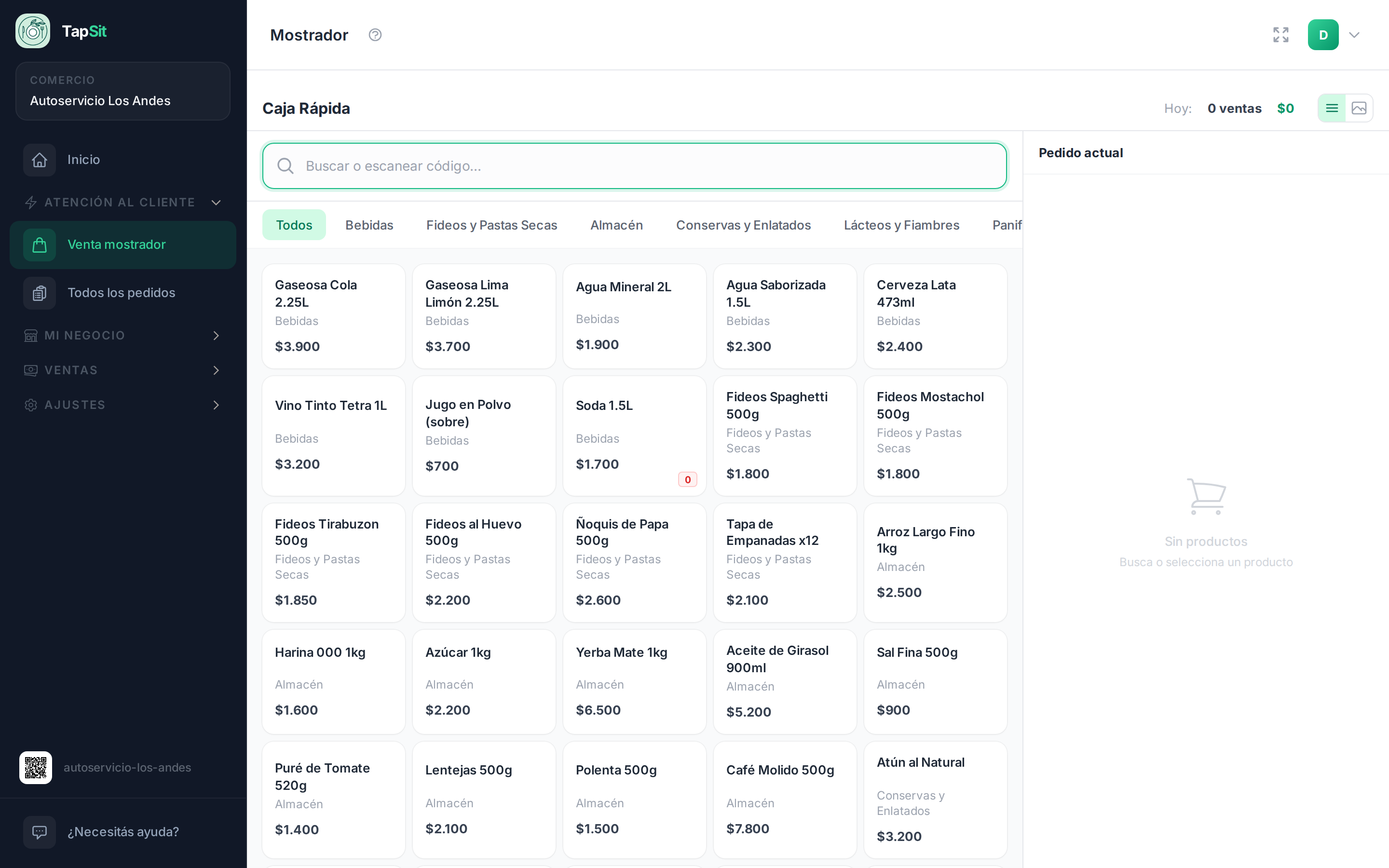Add Gaseosa Lima Limón 2.25L
Image resolution: width=1389 pixels, height=868 pixels.
point(484,316)
